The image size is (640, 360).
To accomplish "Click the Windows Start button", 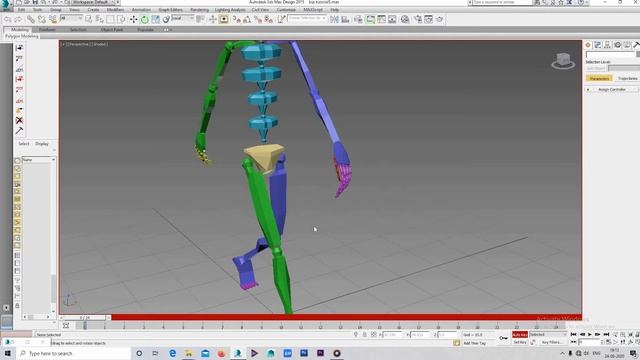I will (x=7, y=353).
